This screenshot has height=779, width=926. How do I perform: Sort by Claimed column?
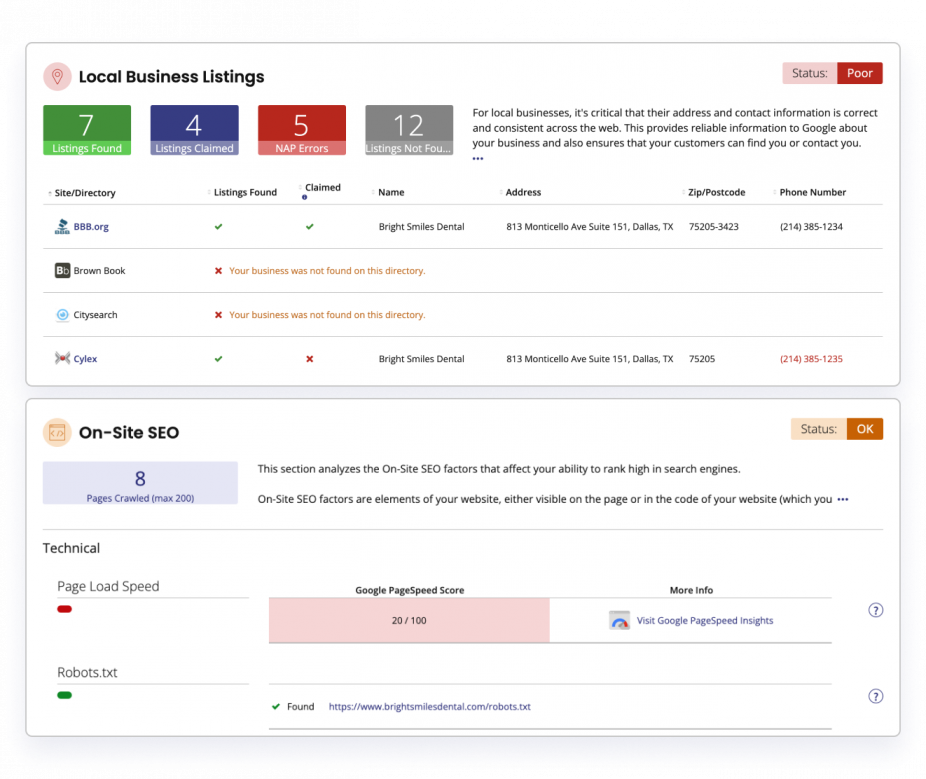322,188
